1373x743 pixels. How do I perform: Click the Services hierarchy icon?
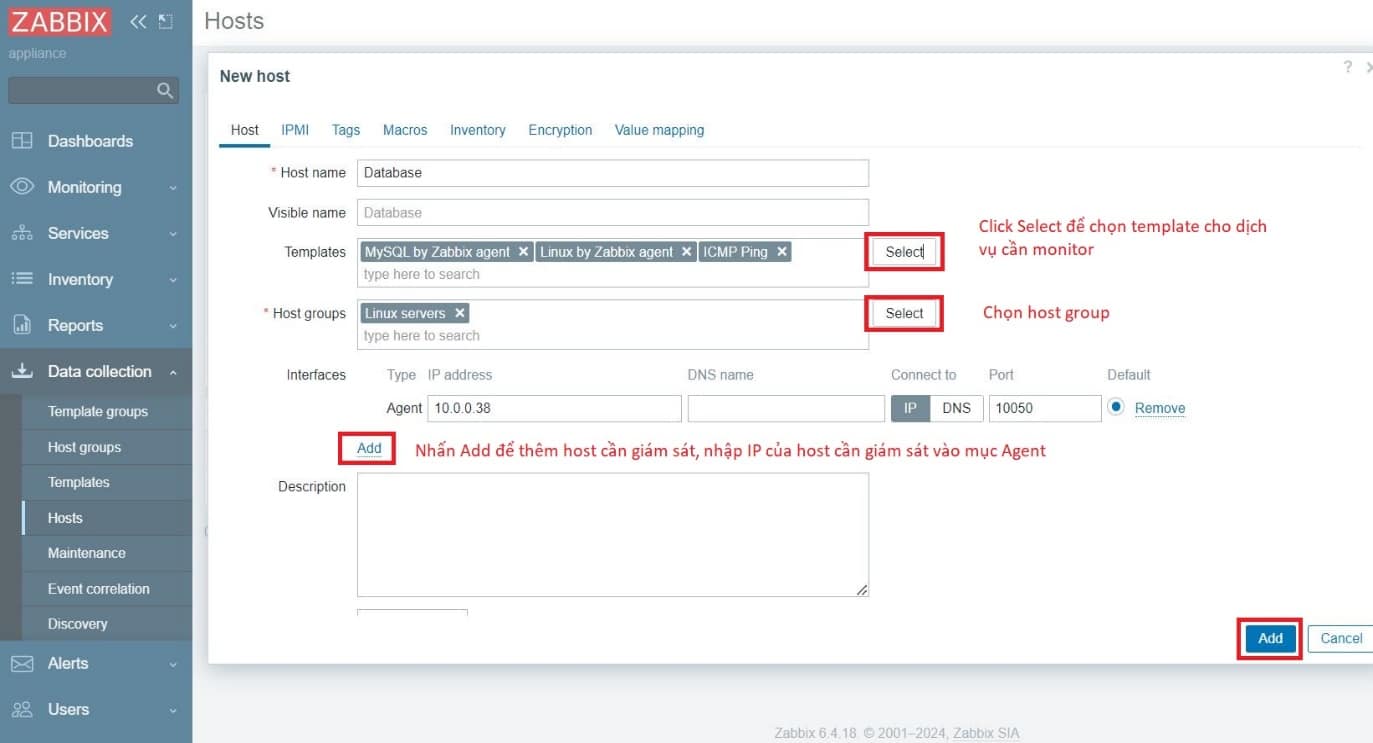pyautogui.click(x=22, y=233)
